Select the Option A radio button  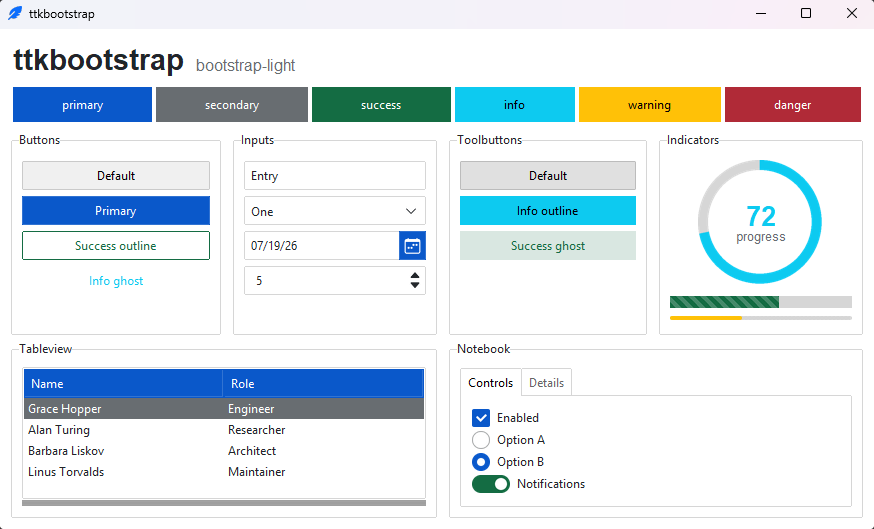480,440
